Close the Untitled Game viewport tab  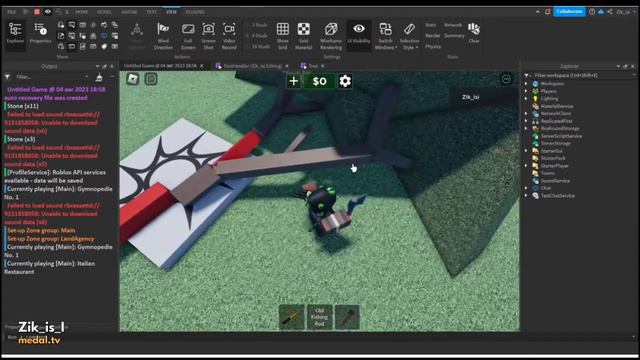click(202, 66)
